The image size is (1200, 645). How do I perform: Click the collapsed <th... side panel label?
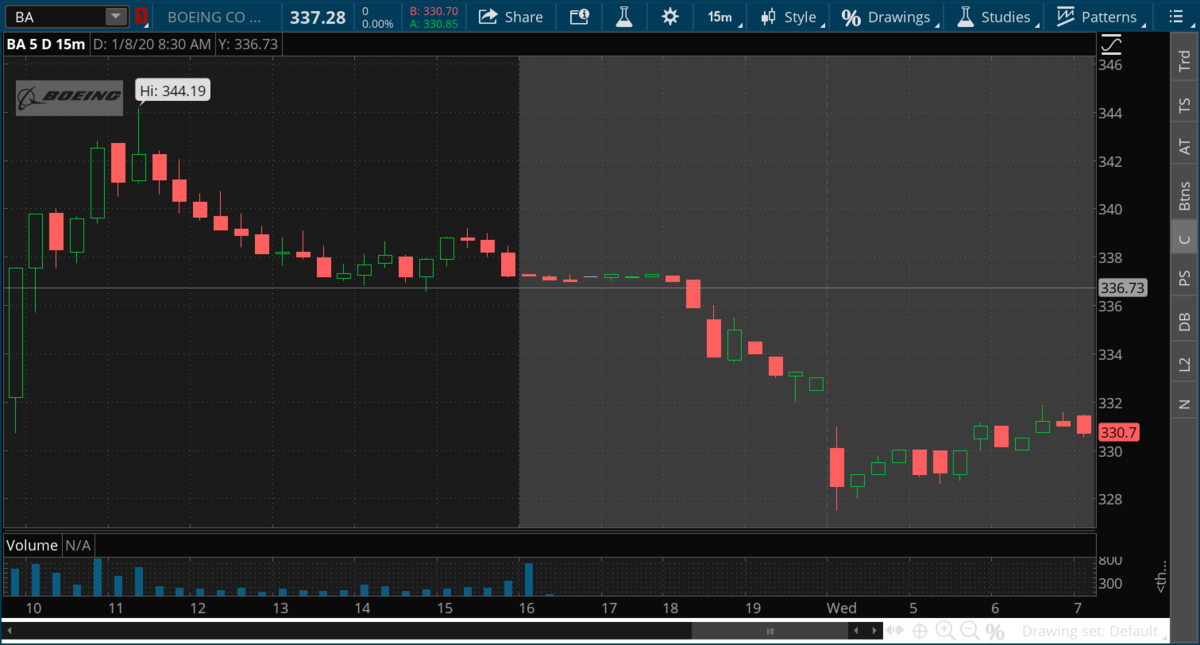click(x=1160, y=578)
